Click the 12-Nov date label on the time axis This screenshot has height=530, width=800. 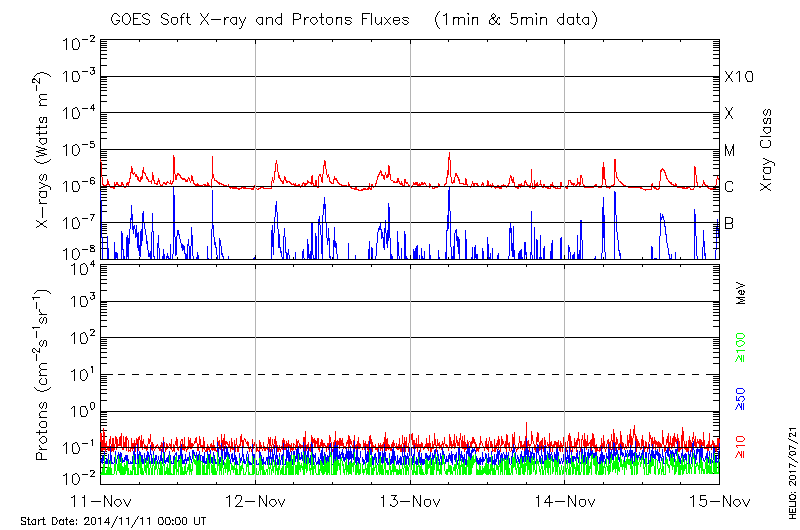(x=256, y=502)
